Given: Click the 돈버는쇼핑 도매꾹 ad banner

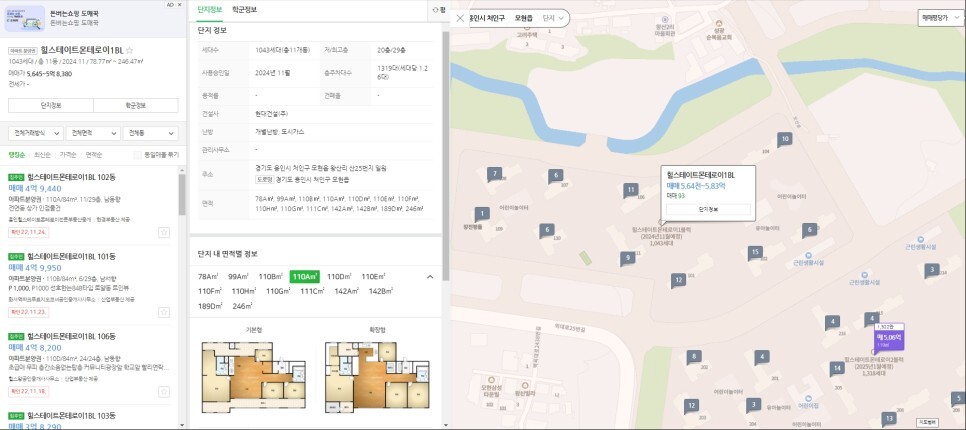Looking at the screenshot, I should 92,18.
